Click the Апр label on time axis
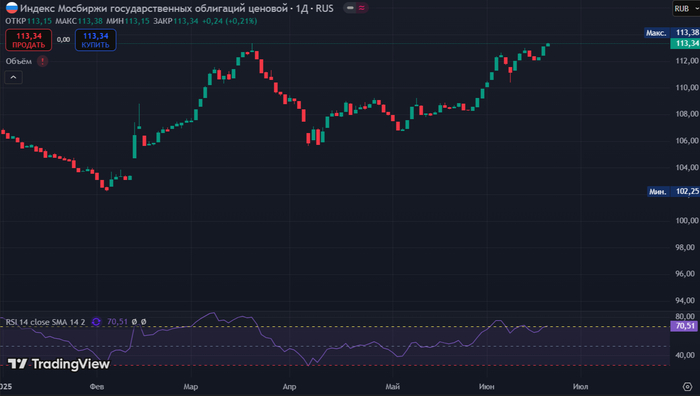The image size is (700, 396). pyautogui.click(x=289, y=387)
